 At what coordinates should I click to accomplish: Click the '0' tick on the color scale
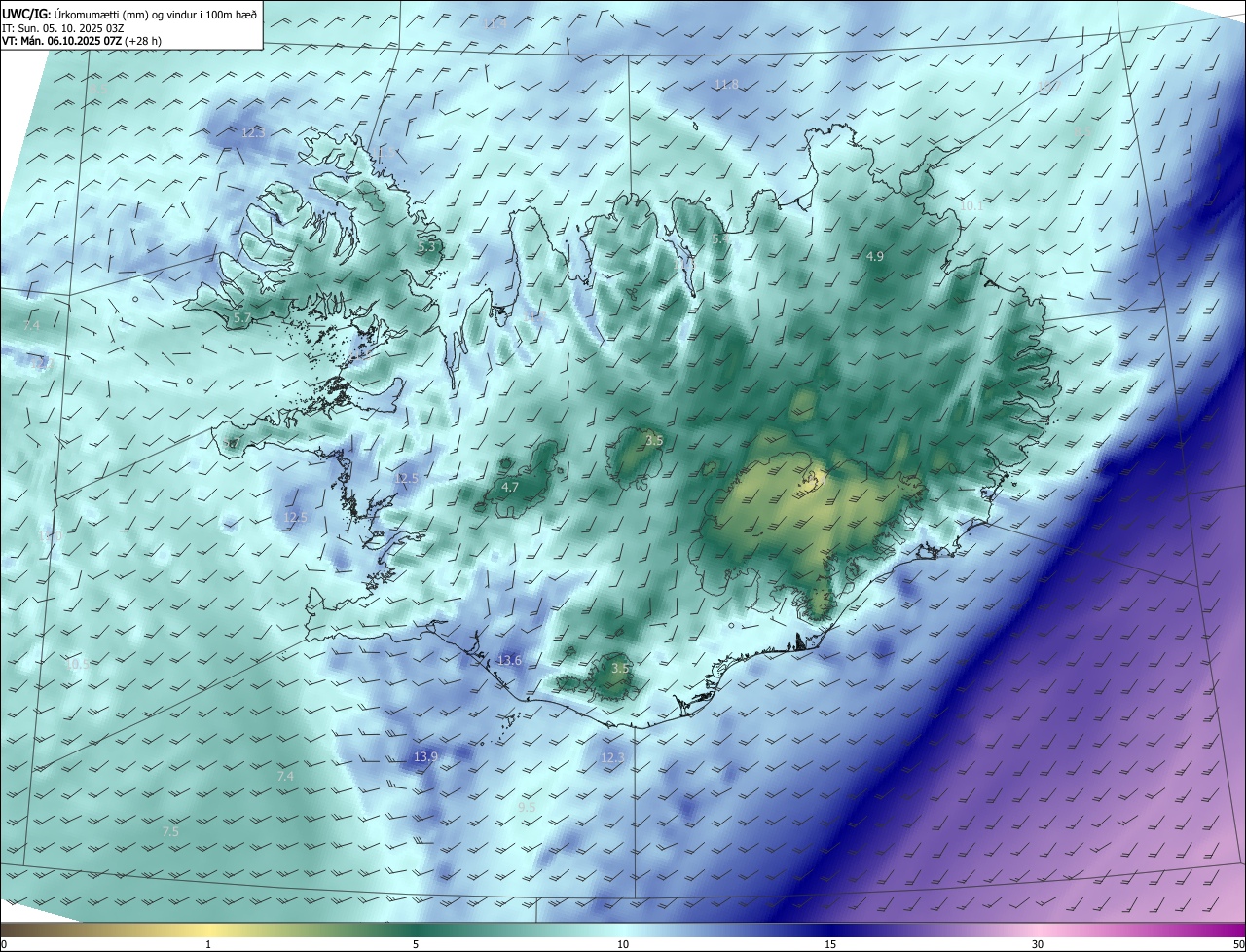(4, 944)
